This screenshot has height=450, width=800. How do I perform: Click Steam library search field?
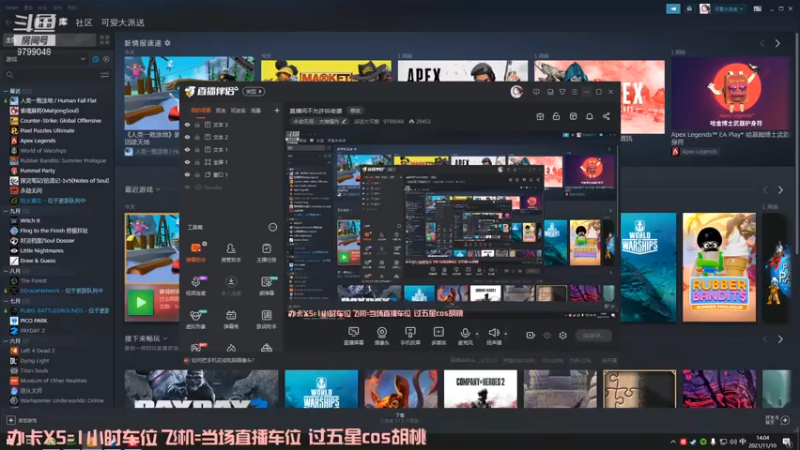51,75
